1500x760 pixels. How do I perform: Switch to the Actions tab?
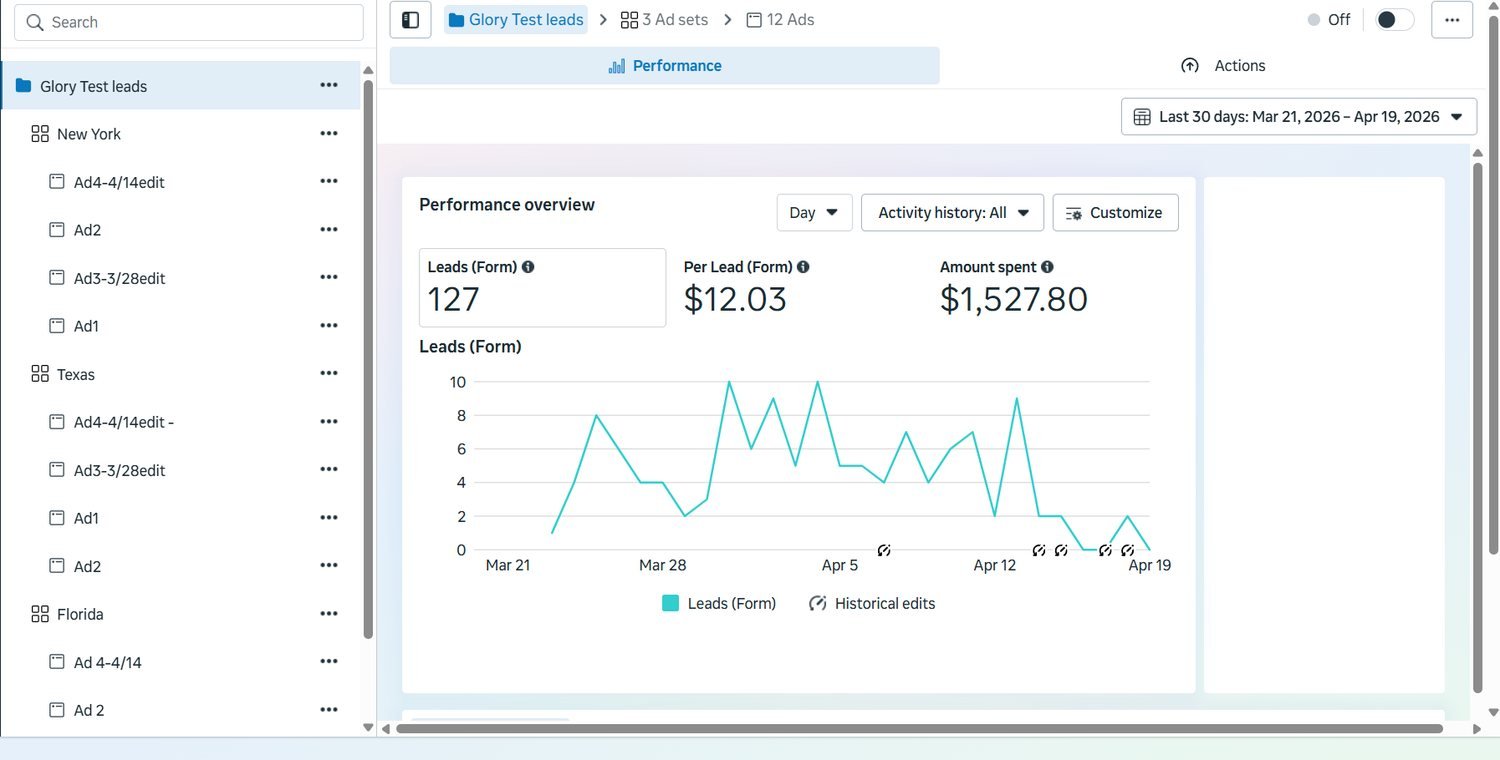pyautogui.click(x=1223, y=66)
